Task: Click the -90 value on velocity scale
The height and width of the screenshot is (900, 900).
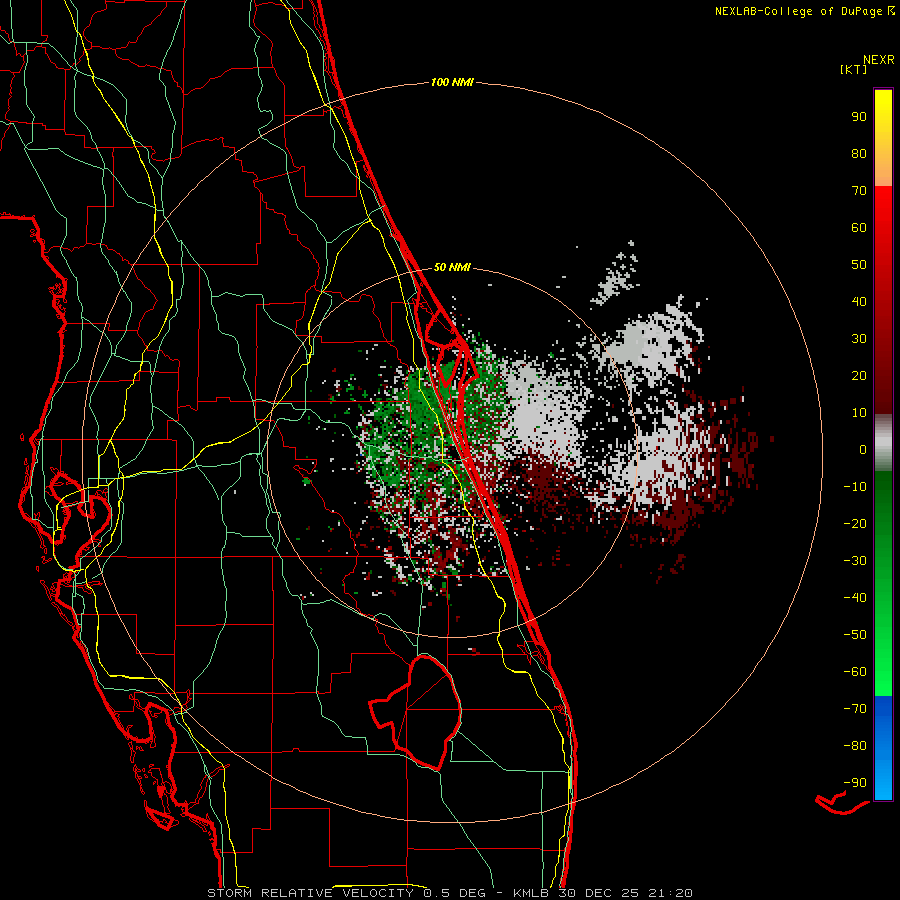Action: pyautogui.click(x=855, y=783)
